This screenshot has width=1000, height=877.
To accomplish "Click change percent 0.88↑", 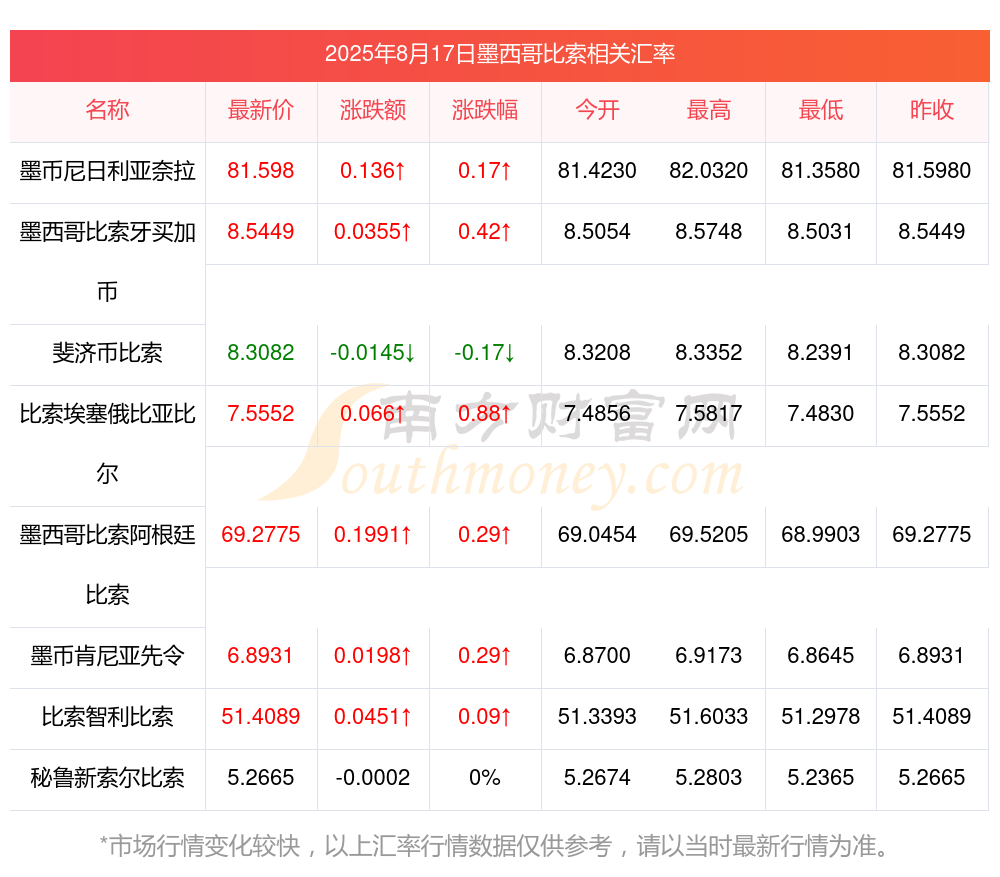I will pyautogui.click(x=485, y=414).
